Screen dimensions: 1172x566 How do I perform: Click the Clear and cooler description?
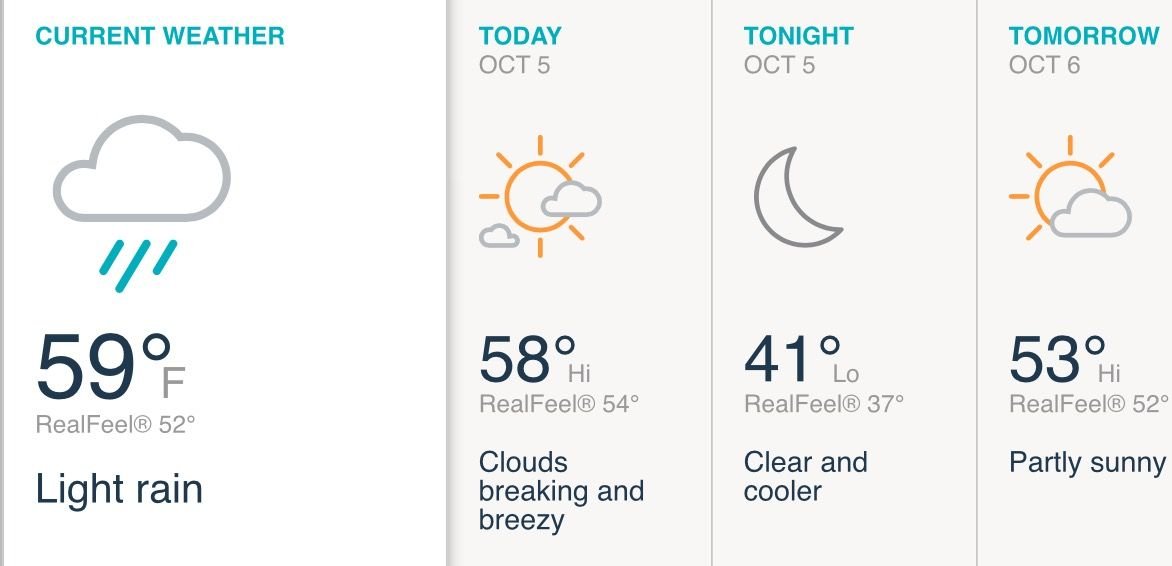(x=805, y=476)
